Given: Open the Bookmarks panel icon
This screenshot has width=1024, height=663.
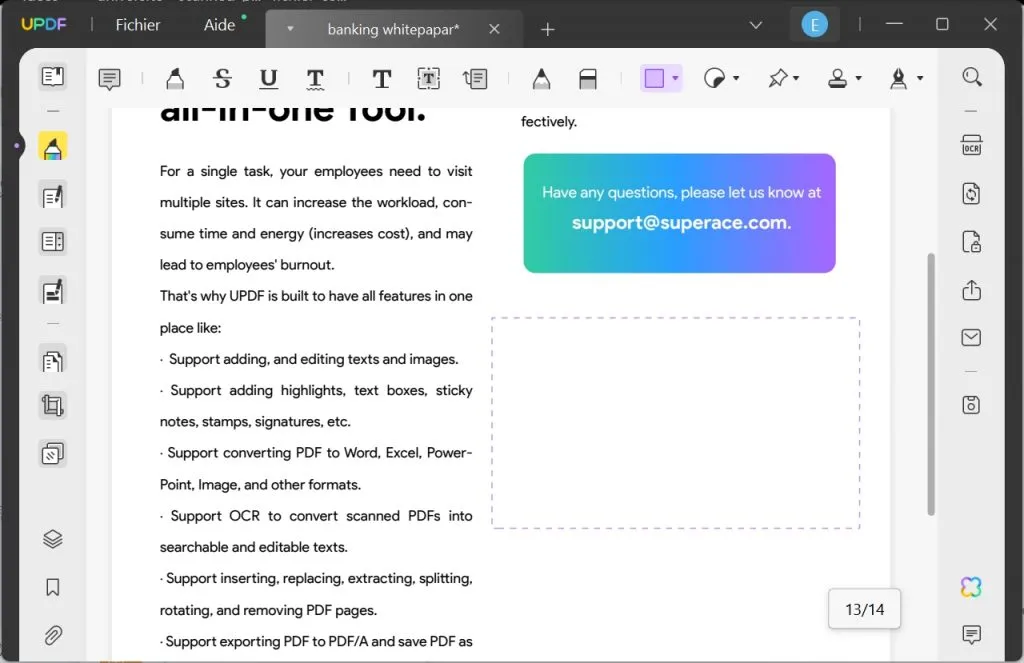Looking at the screenshot, I should pos(52,587).
